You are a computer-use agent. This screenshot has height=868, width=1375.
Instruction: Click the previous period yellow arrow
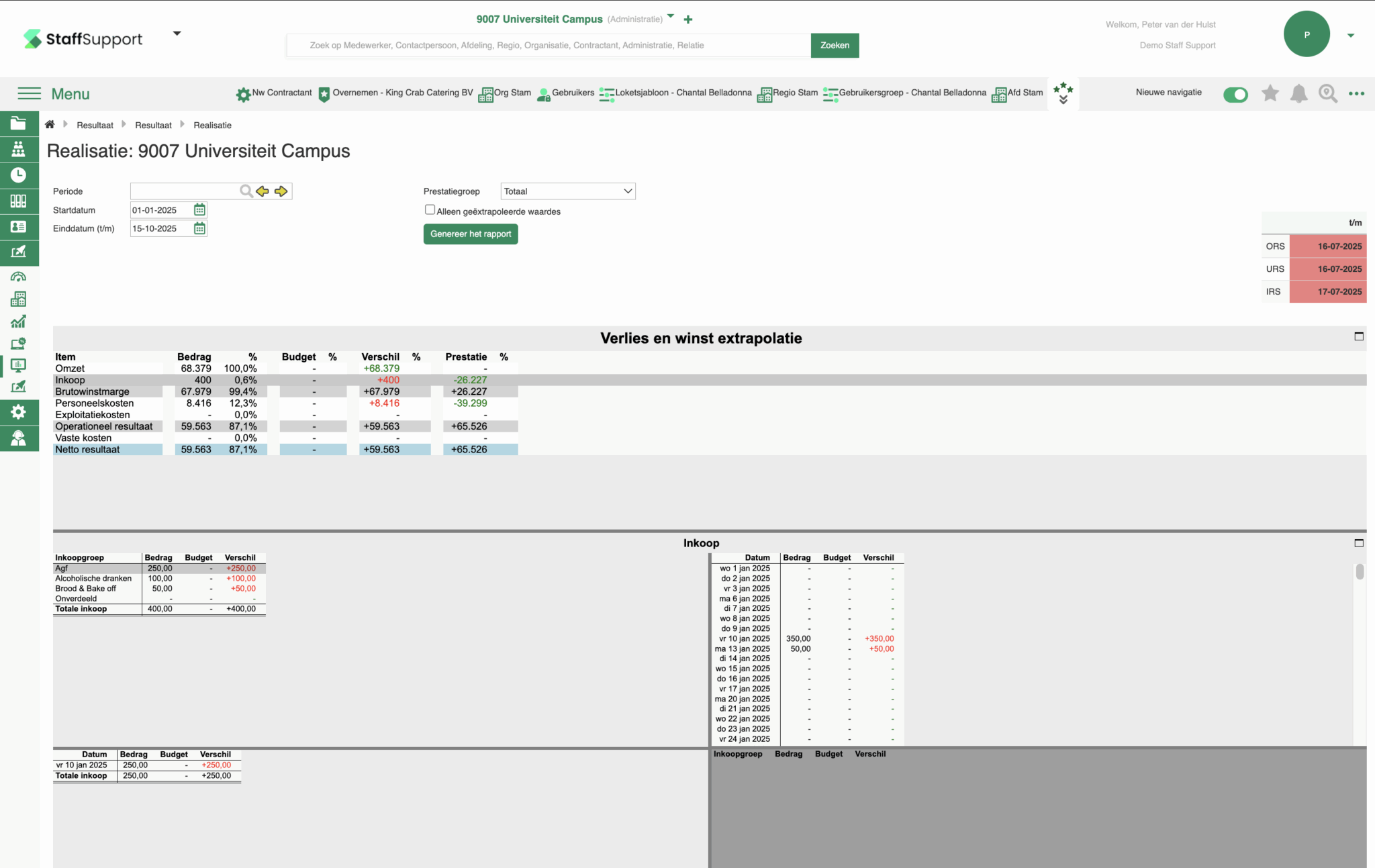(263, 191)
